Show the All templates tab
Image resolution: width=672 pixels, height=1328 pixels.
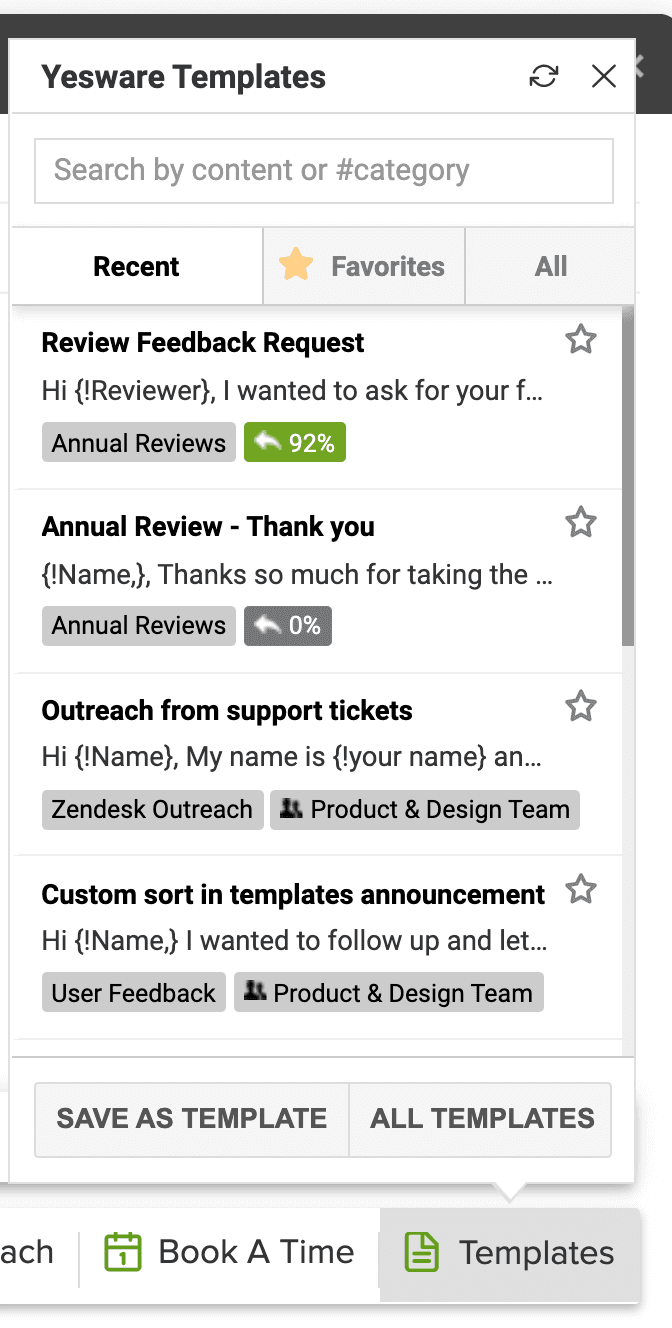551,267
